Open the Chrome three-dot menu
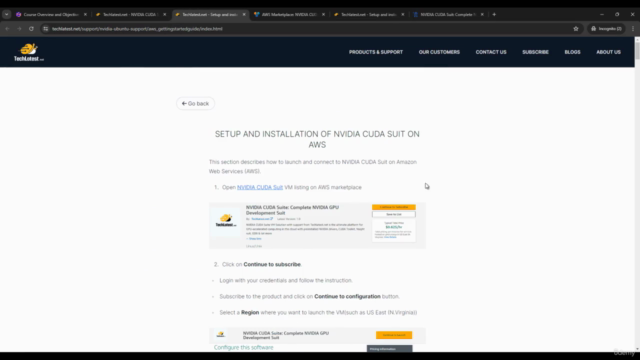 click(x=633, y=29)
